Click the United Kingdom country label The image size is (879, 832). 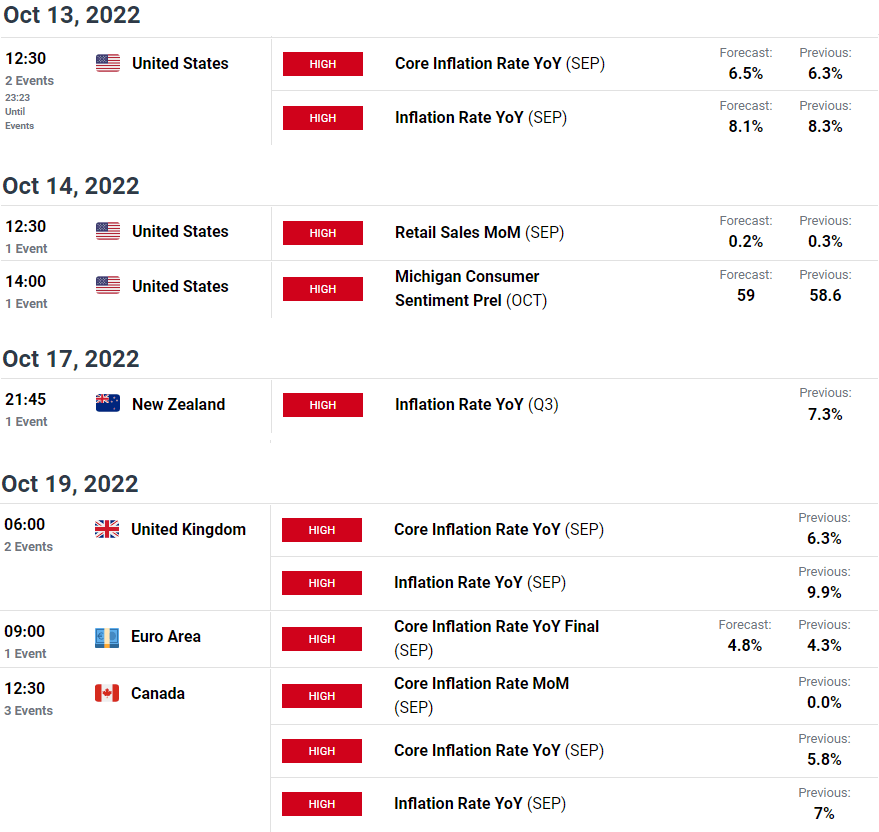pos(188,529)
